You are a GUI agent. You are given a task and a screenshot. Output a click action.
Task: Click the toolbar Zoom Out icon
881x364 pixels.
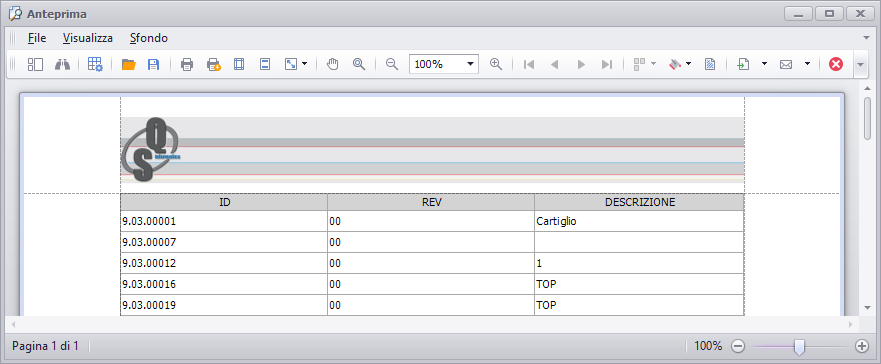pos(392,65)
